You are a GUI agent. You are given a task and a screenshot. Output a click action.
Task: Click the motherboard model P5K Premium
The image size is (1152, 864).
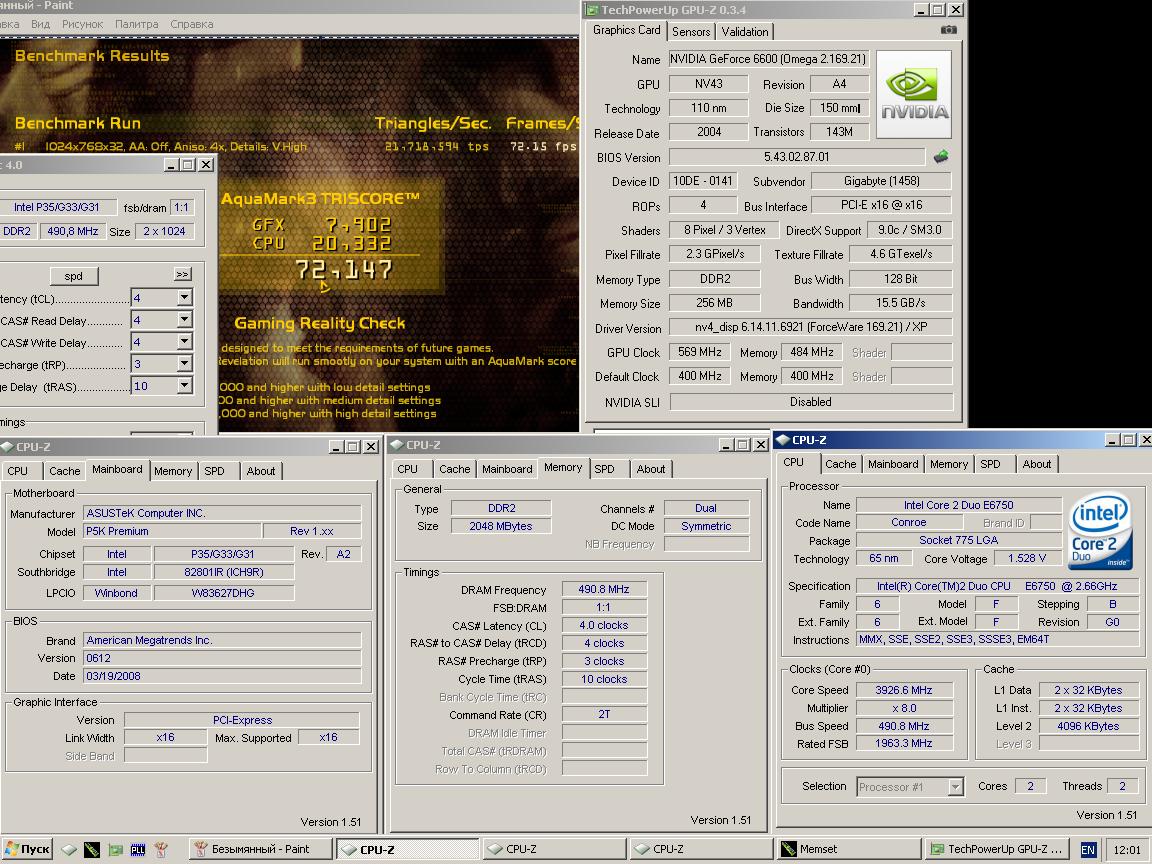pos(172,530)
